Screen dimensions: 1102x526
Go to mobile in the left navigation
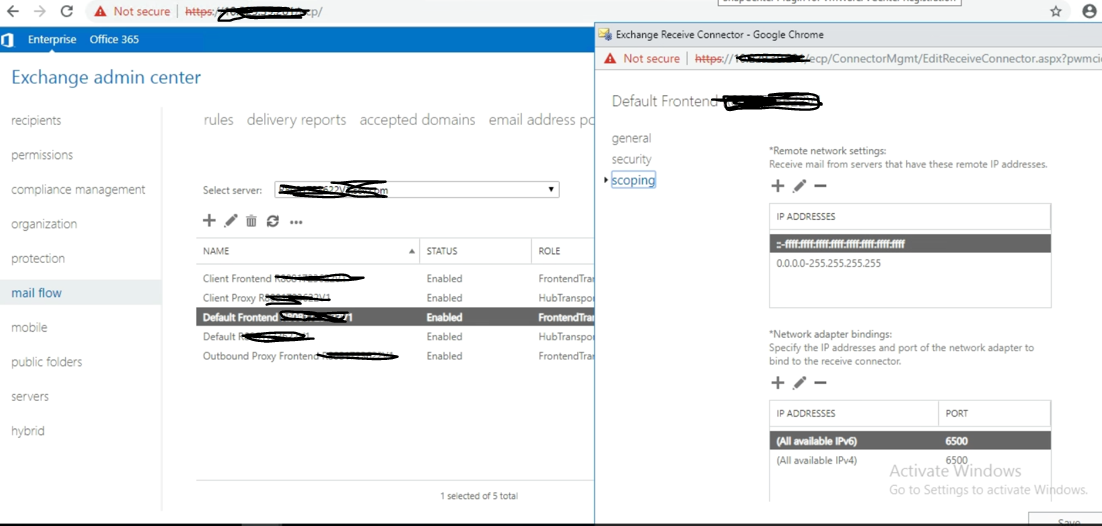(x=30, y=327)
